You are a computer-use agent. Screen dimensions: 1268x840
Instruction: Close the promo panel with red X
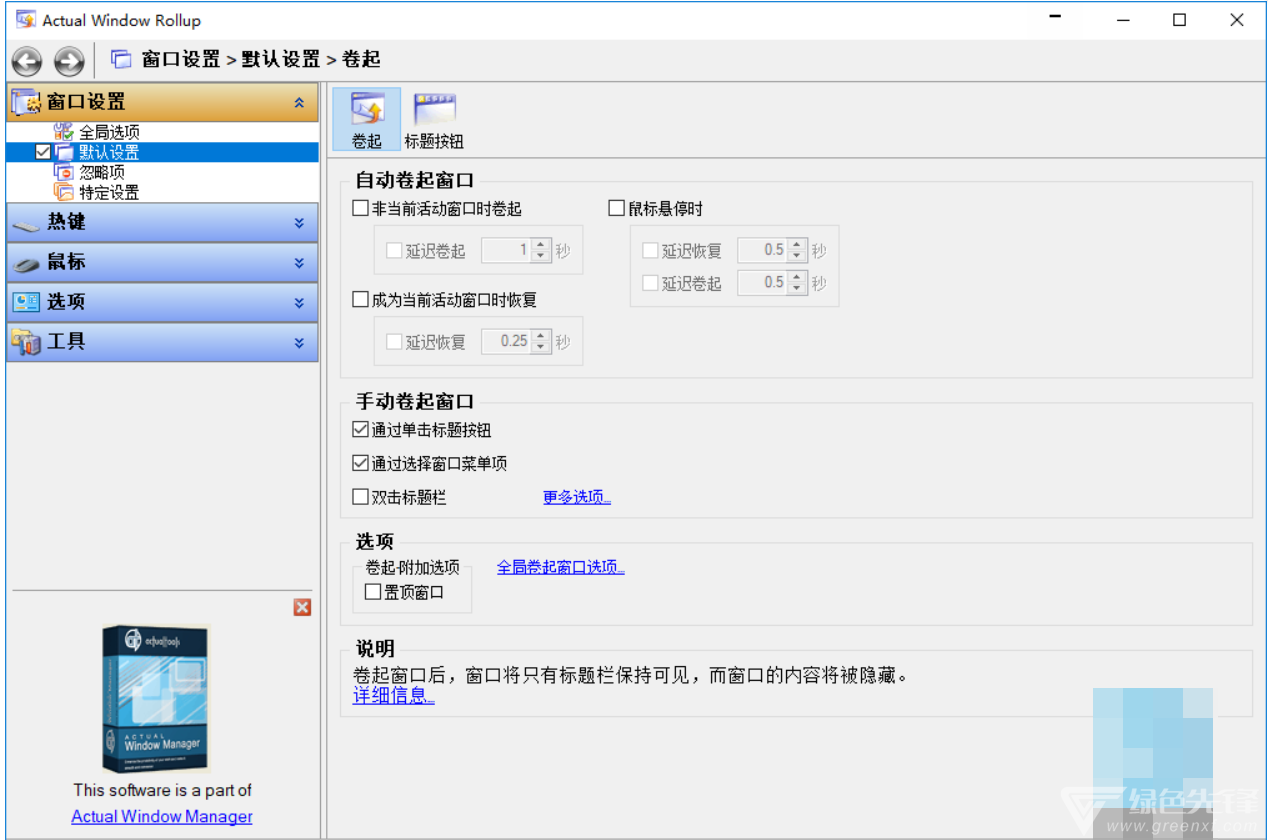pos(302,607)
